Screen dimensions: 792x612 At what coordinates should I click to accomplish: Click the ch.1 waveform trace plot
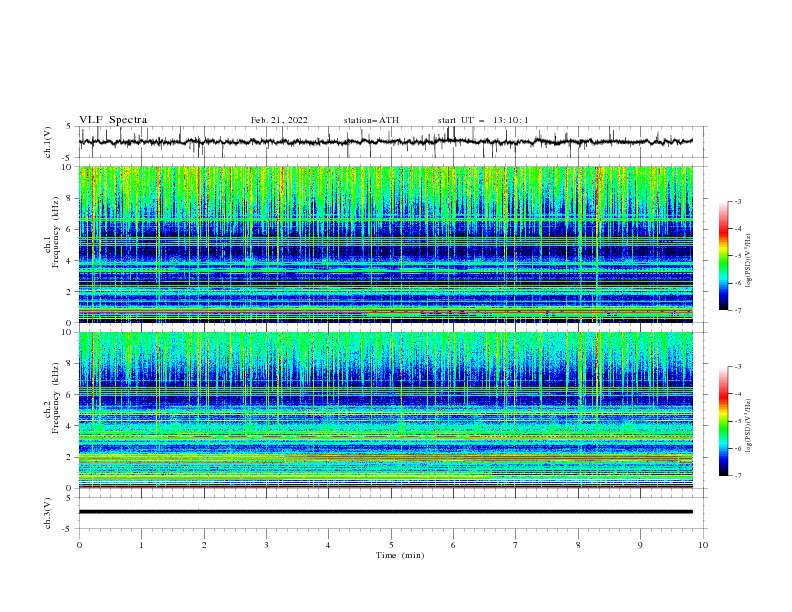386,142
